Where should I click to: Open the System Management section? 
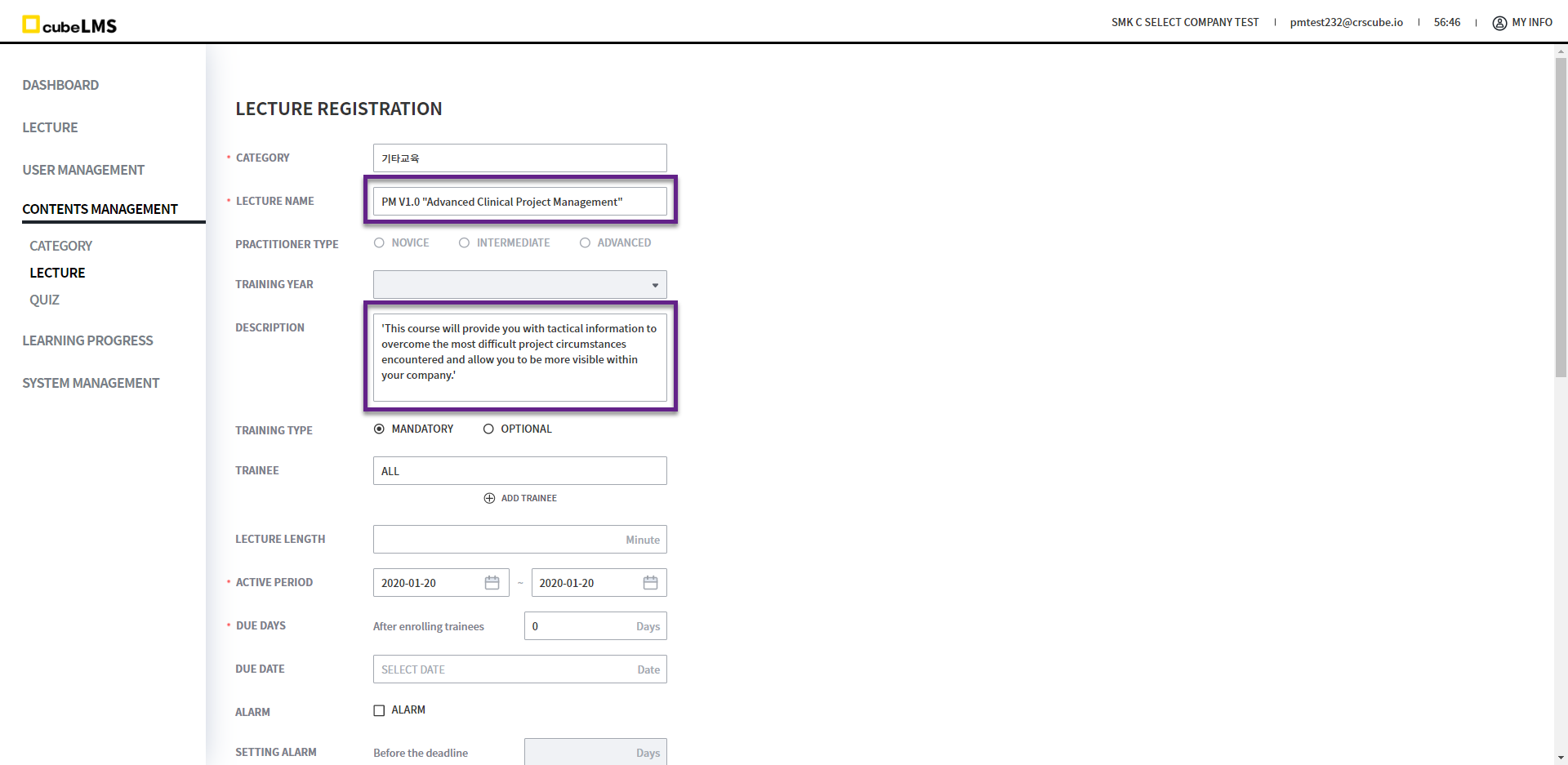tap(91, 383)
